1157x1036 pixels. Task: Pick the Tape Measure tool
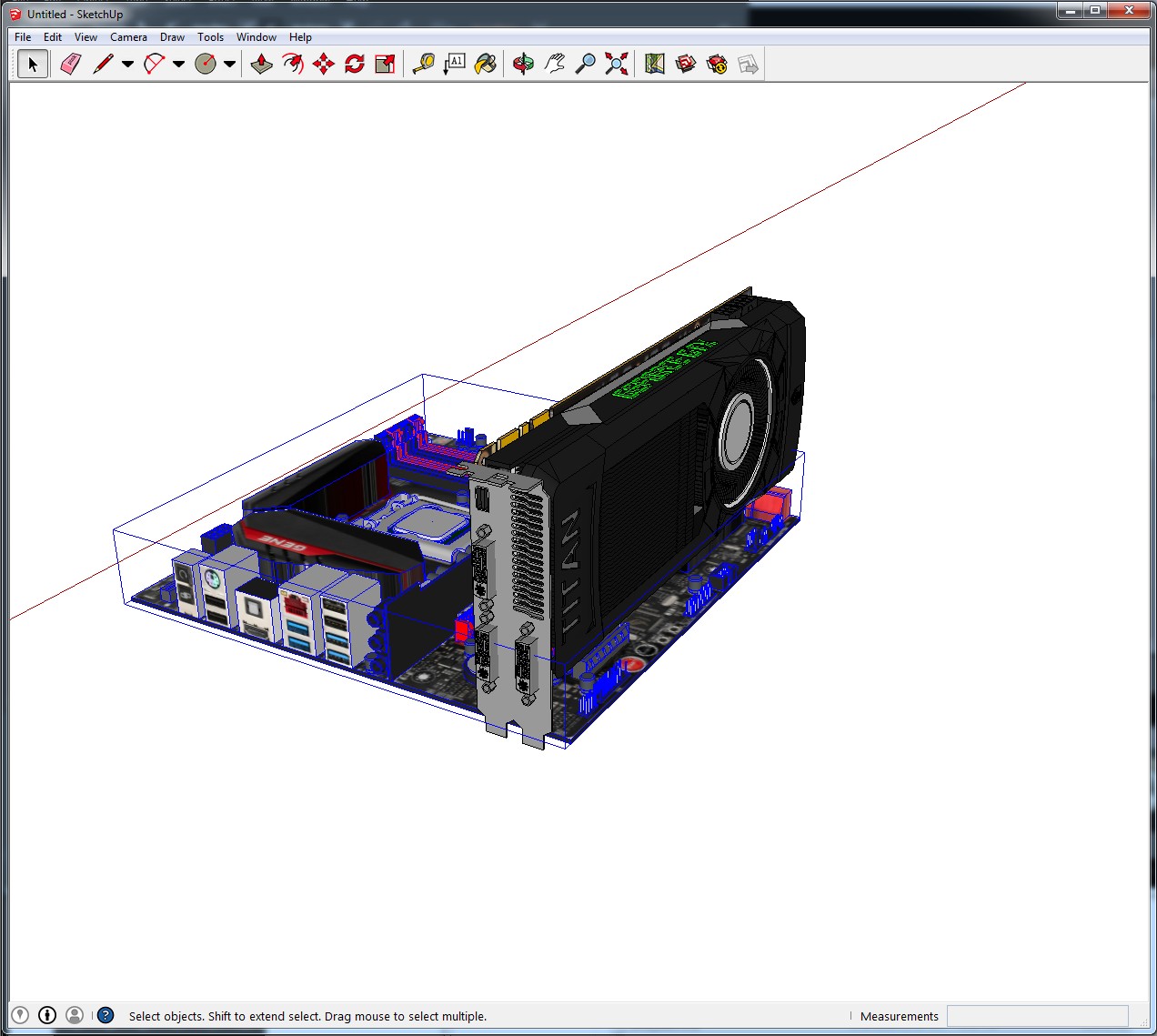423,64
